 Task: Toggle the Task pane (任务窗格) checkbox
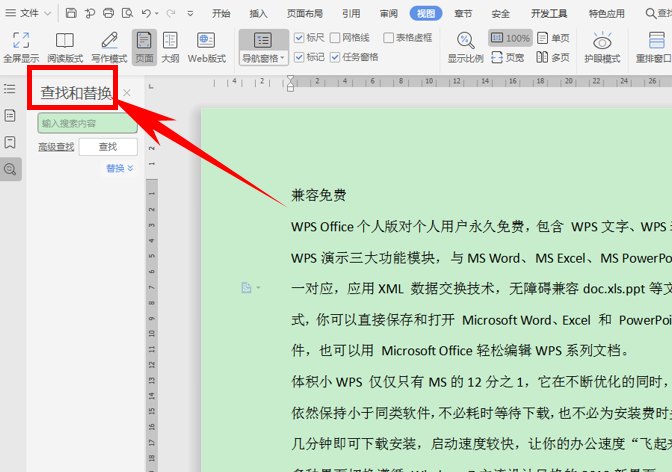point(335,57)
